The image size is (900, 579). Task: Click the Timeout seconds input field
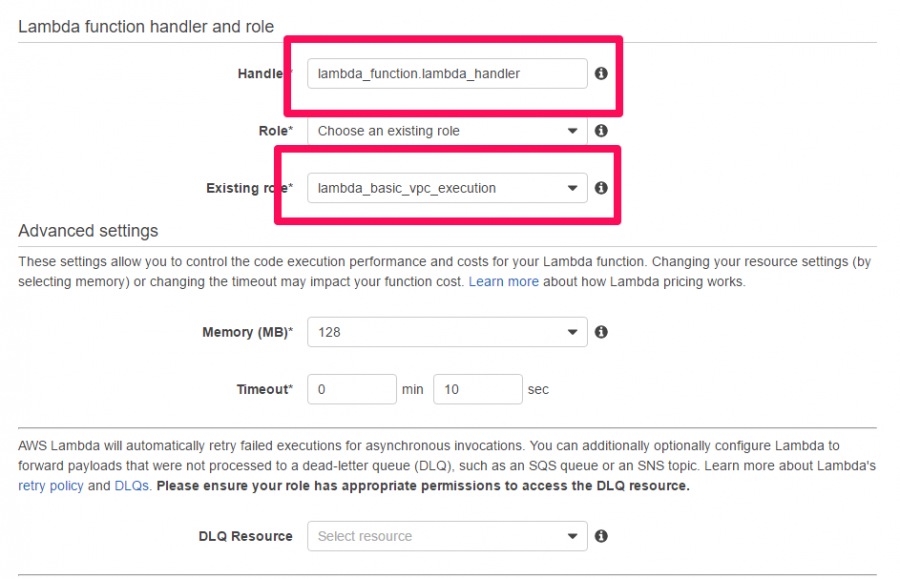478,389
